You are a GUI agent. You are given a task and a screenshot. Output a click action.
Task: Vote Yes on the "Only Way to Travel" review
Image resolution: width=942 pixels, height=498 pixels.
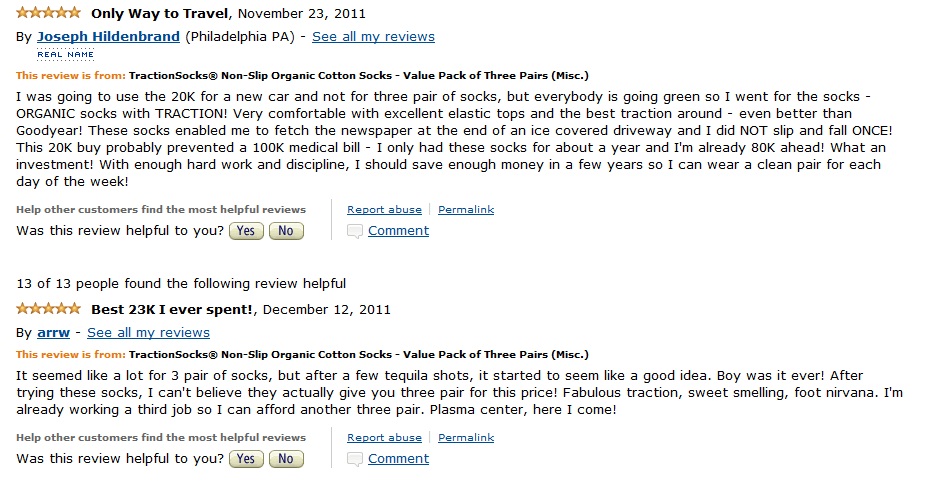[x=246, y=231]
